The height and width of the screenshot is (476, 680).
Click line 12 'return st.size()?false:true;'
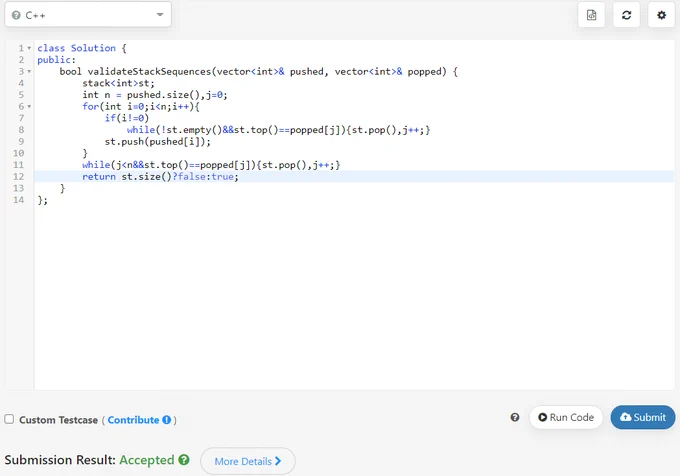coord(160,176)
